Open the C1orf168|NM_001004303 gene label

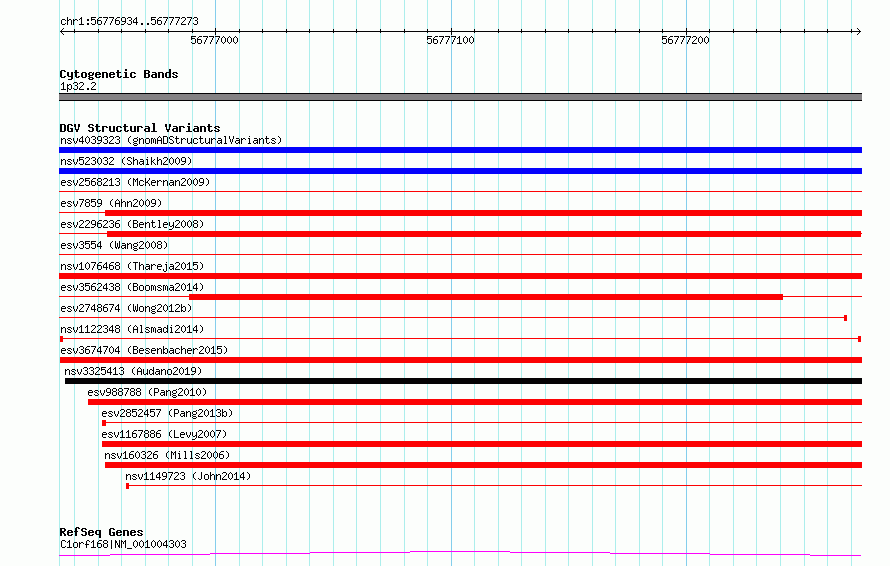[x=123, y=544]
